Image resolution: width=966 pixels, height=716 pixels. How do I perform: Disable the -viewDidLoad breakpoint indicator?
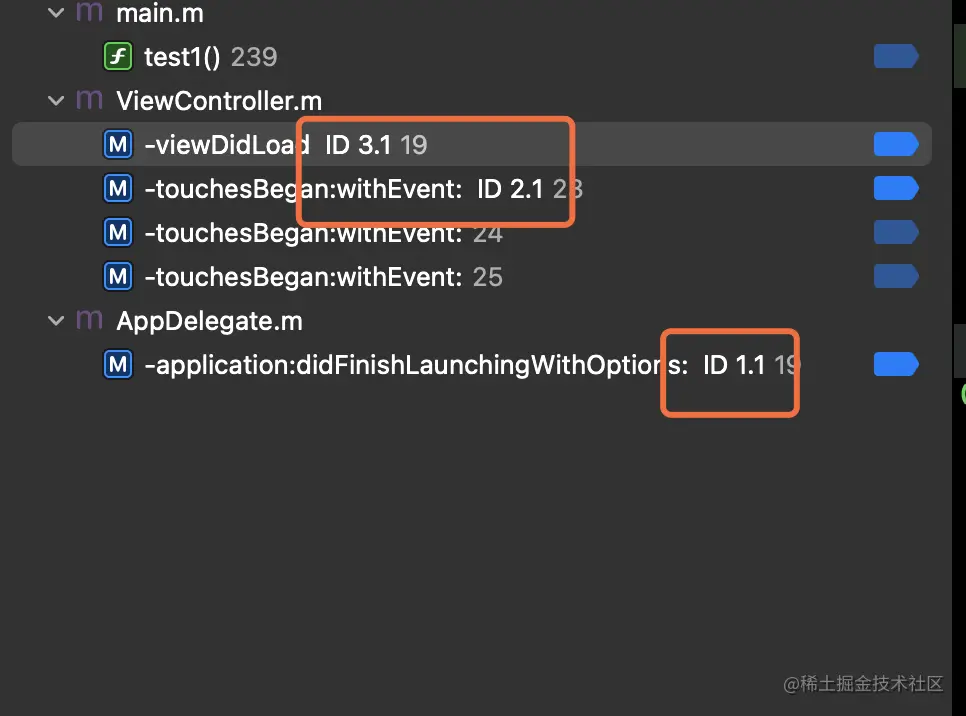pos(896,145)
